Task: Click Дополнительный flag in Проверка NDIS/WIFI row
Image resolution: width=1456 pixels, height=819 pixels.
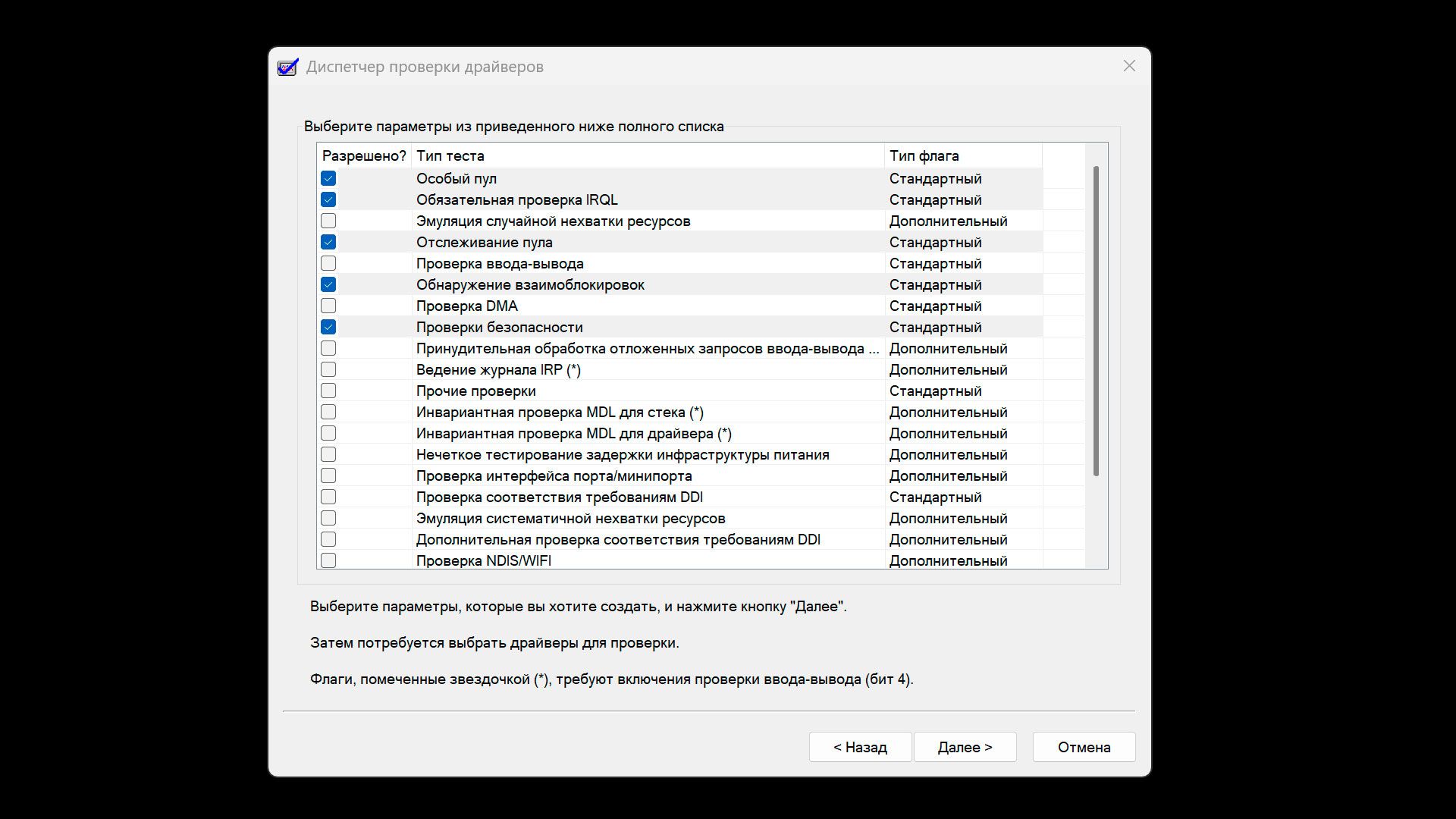Action: [948, 560]
